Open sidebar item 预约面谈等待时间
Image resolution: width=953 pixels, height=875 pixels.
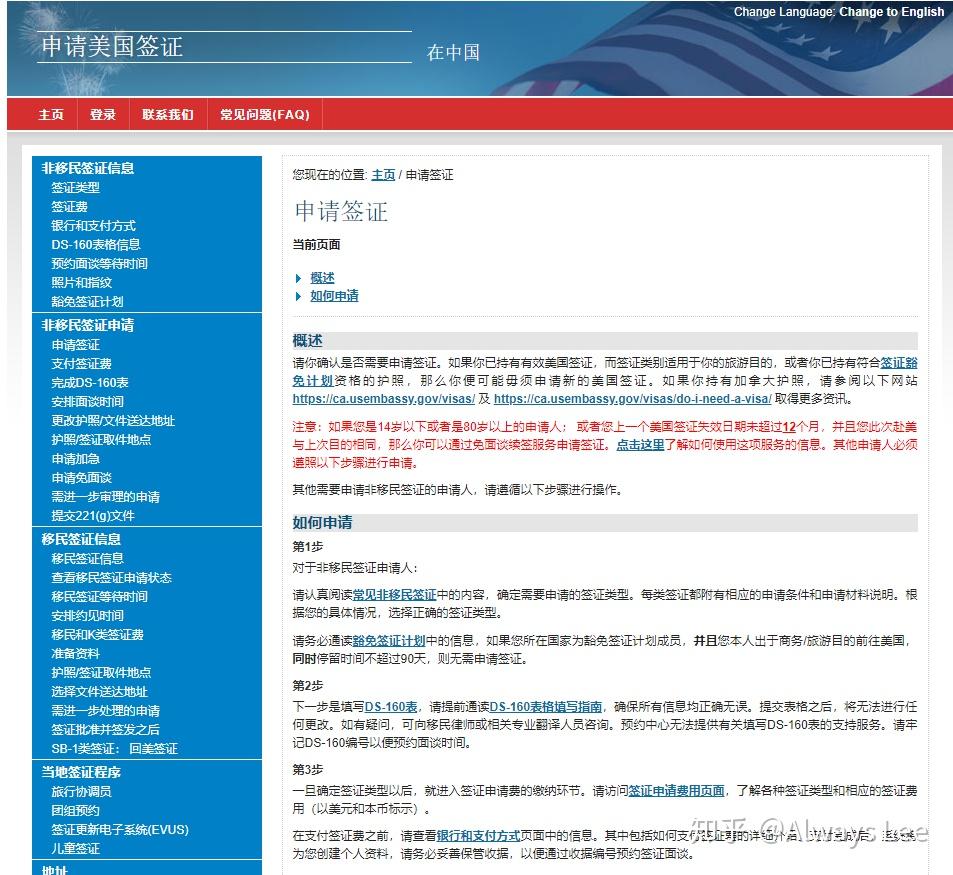click(100, 264)
